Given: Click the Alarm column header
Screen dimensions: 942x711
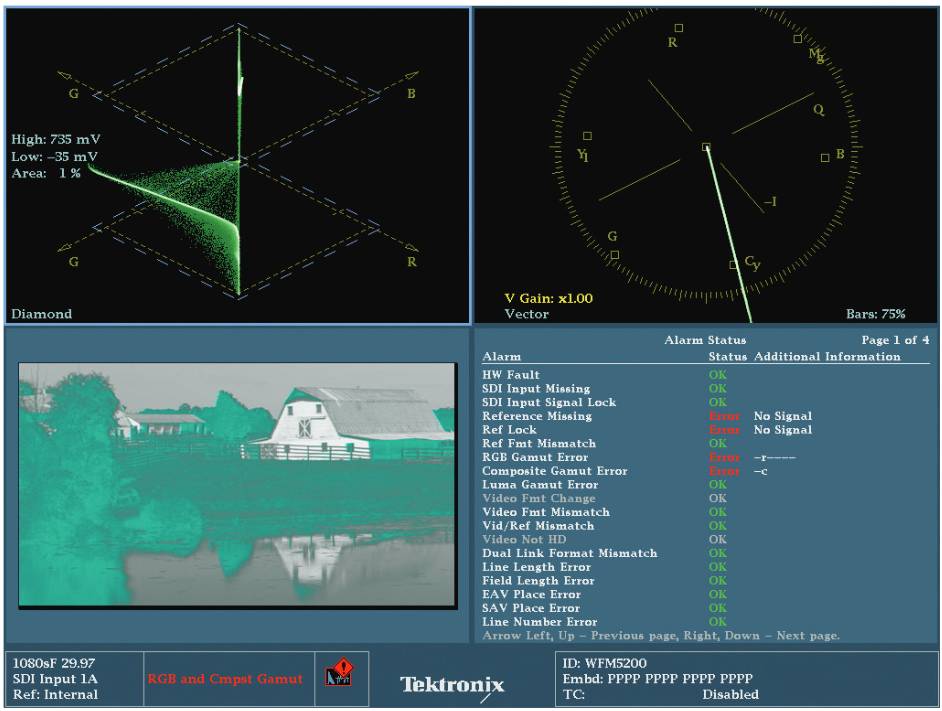Looking at the screenshot, I should 502,356.
